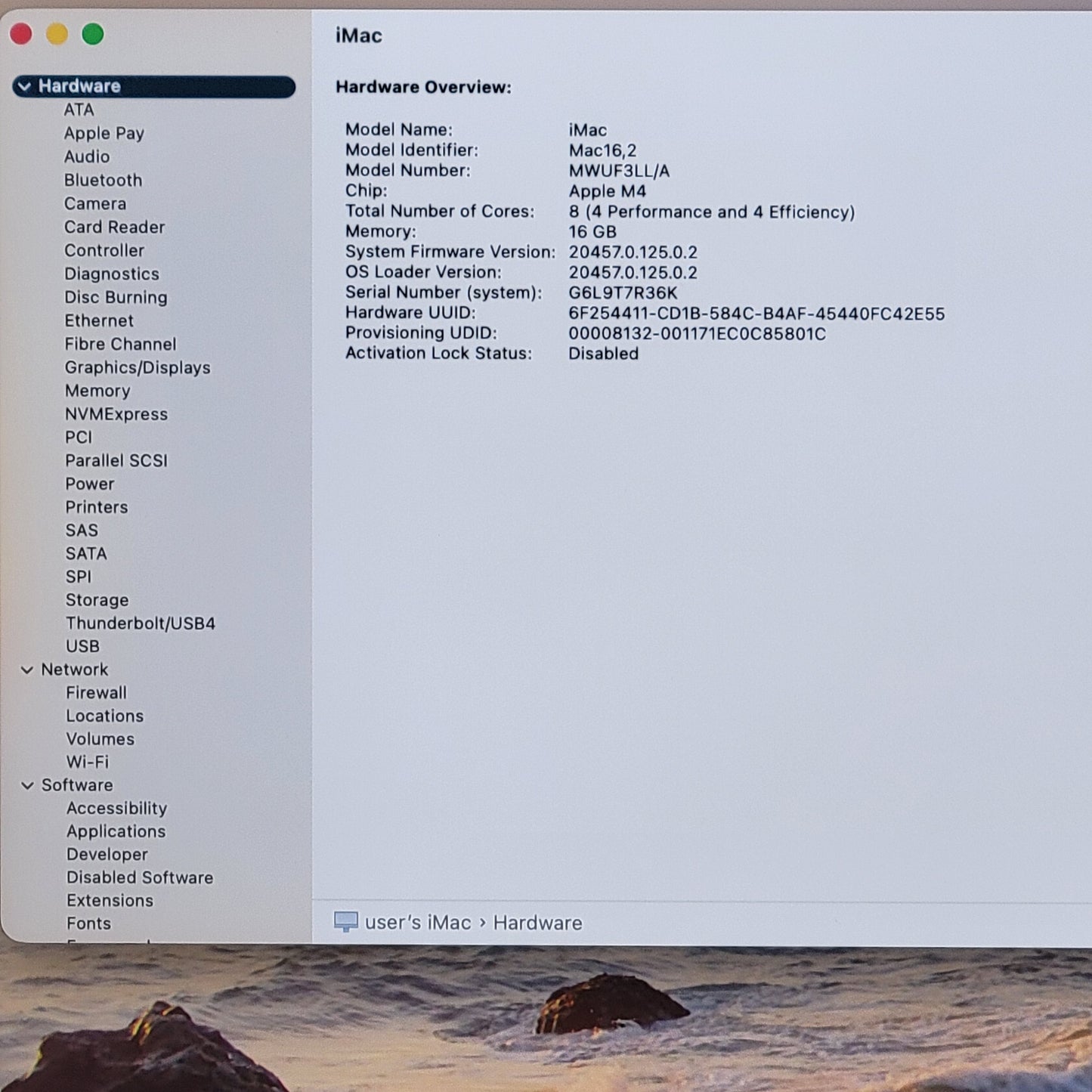Select PCI in the sidebar
Viewport: 1092px width, 1092px height.
pos(79,438)
